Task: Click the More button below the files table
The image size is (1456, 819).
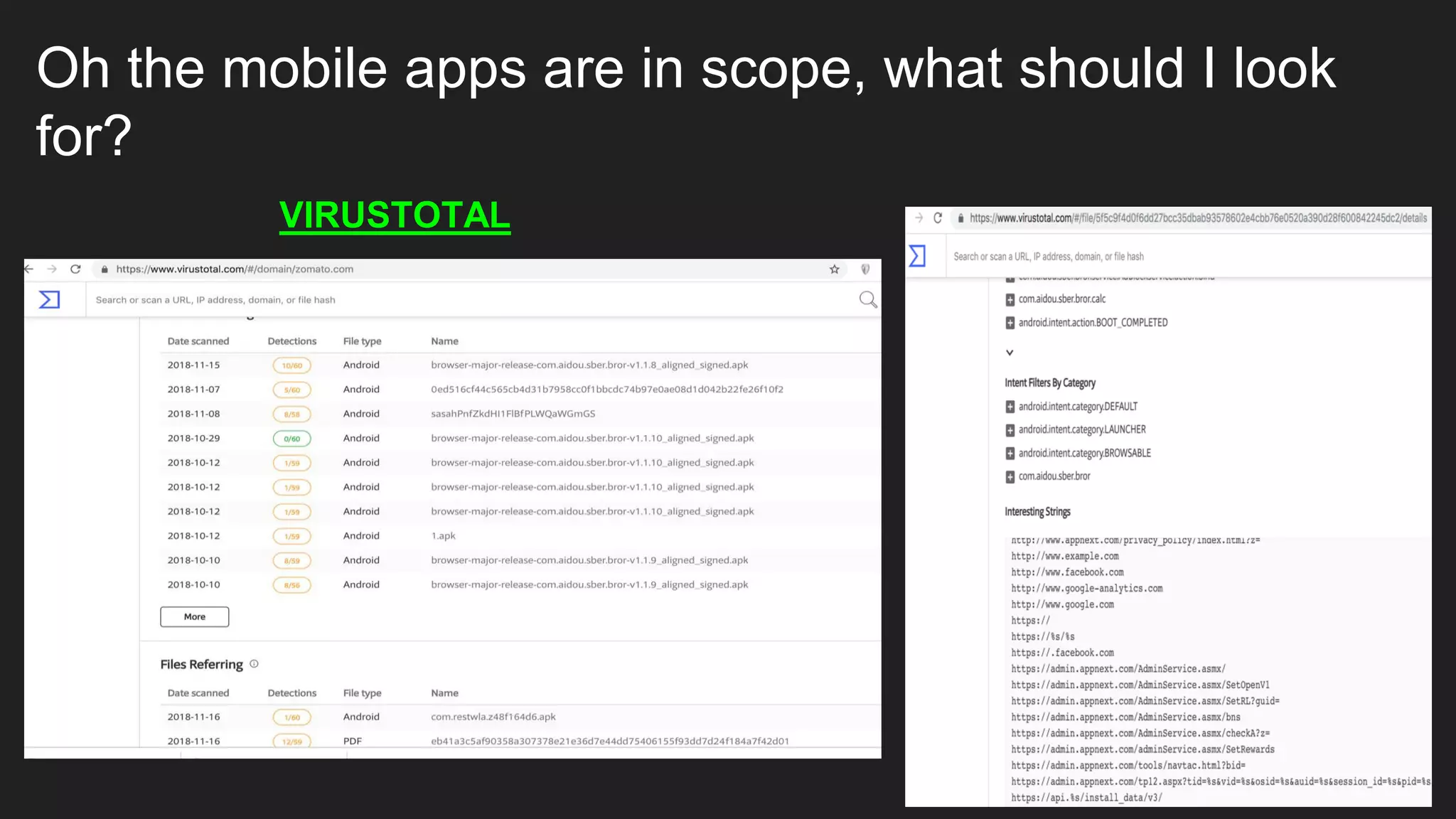Action: (x=194, y=617)
